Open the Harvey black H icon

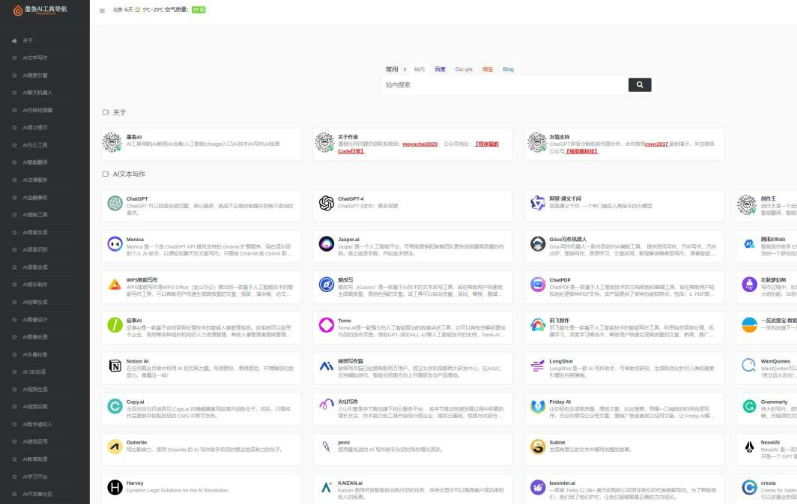click(x=115, y=487)
